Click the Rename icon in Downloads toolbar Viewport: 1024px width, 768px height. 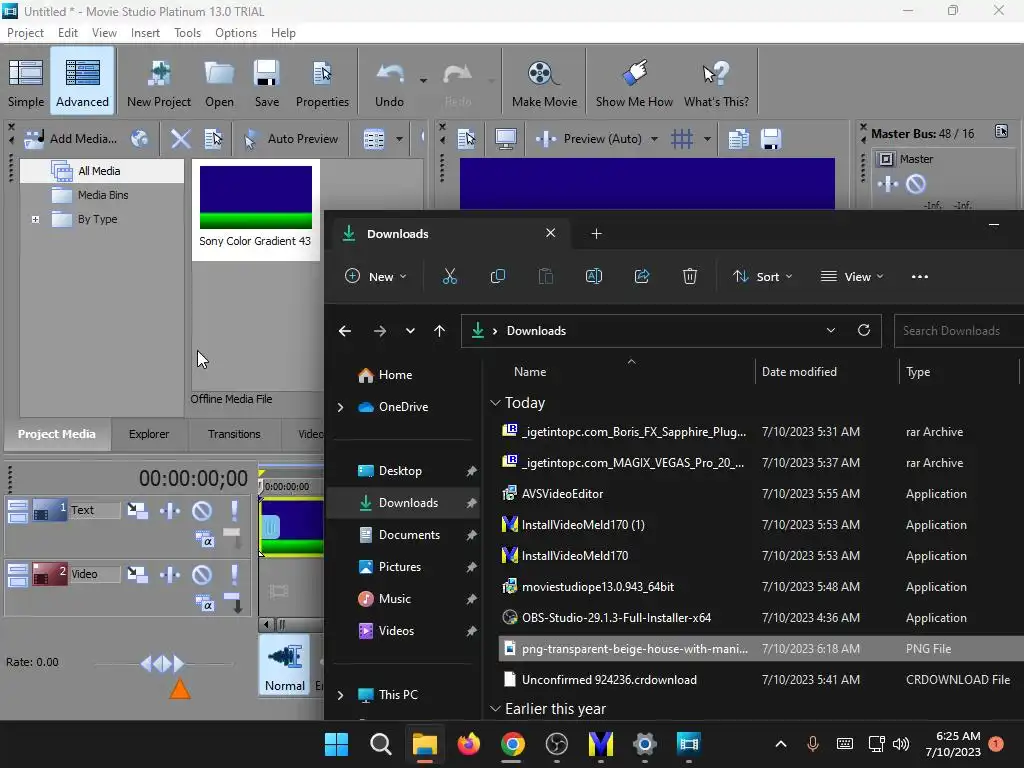click(594, 276)
